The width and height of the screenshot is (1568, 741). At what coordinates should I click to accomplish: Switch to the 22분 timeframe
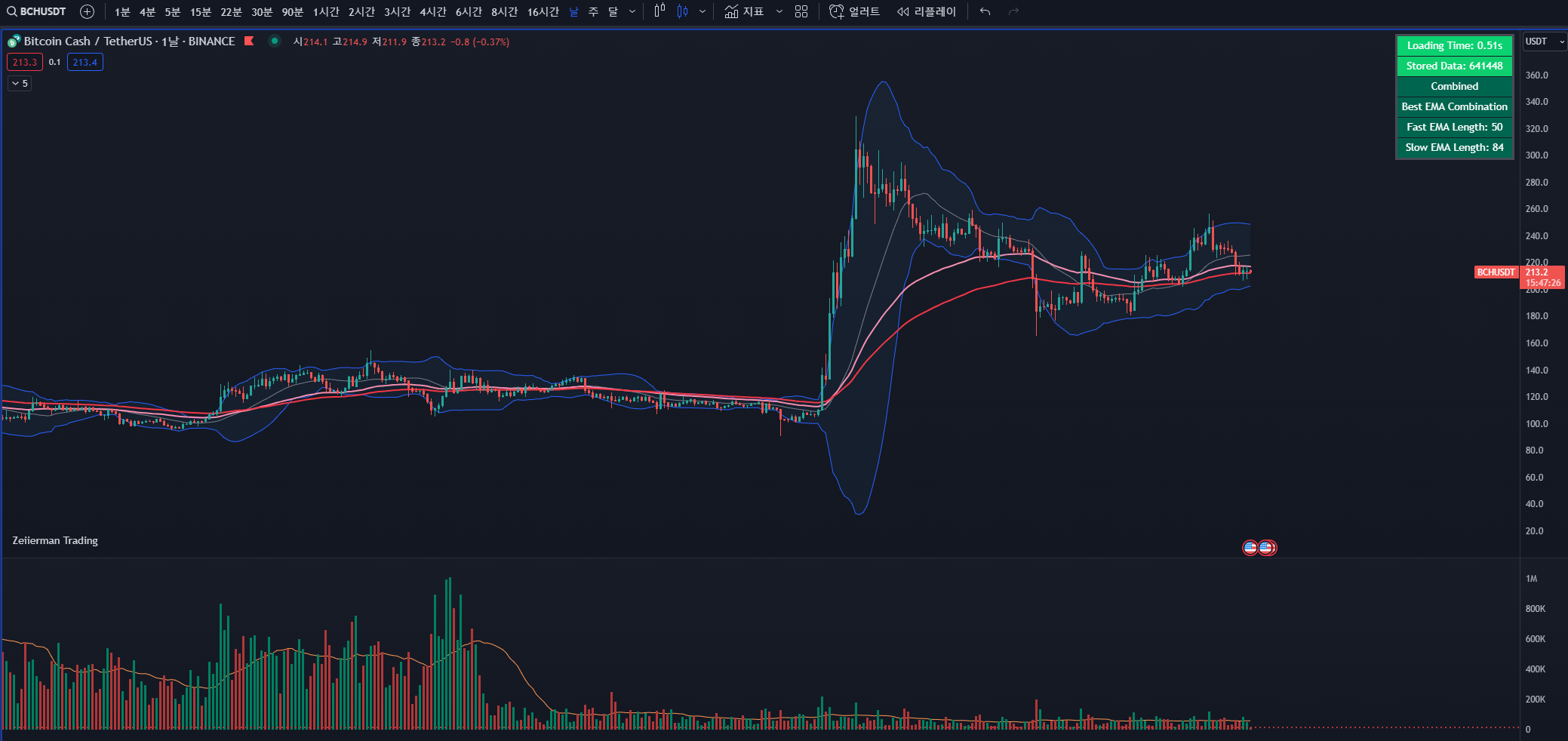(x=231, y=11)
